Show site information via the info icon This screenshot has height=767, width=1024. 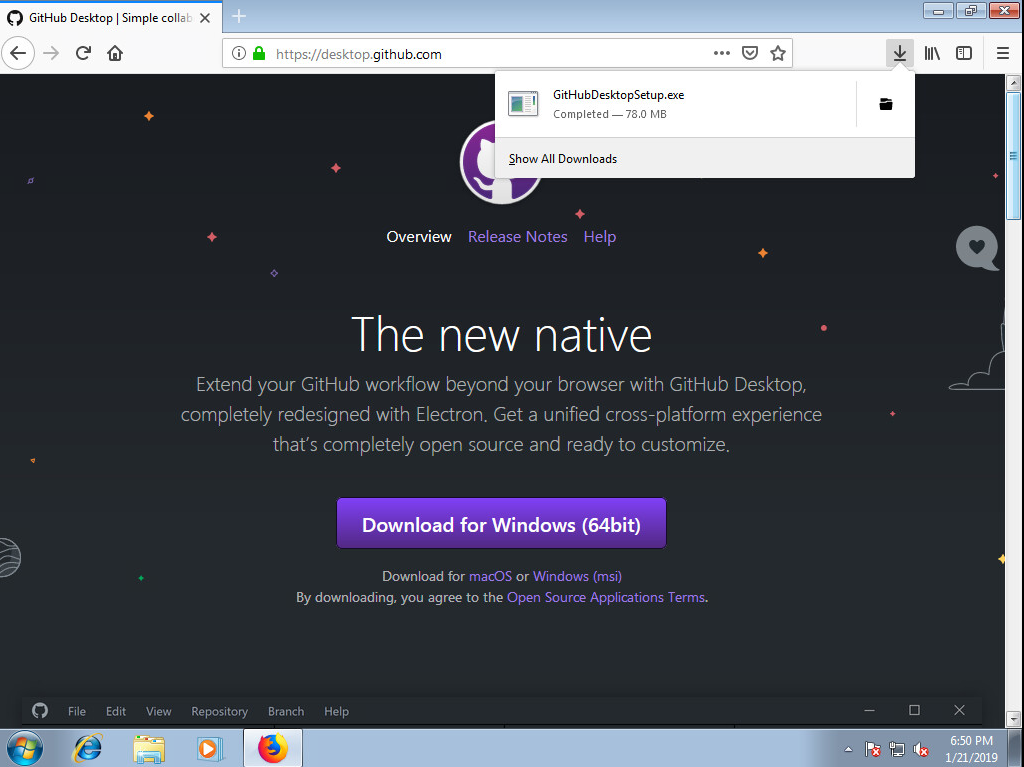239,54
